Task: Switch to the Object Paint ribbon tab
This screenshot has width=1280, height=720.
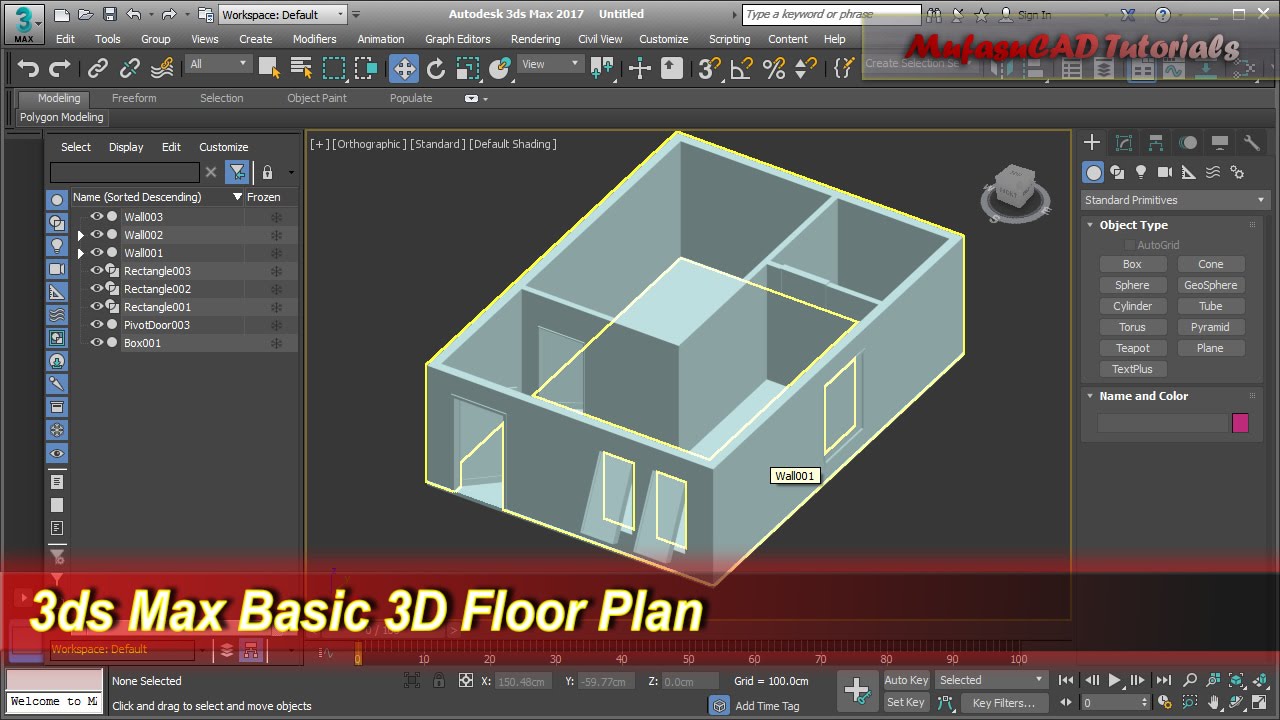Action: point(317,98)
